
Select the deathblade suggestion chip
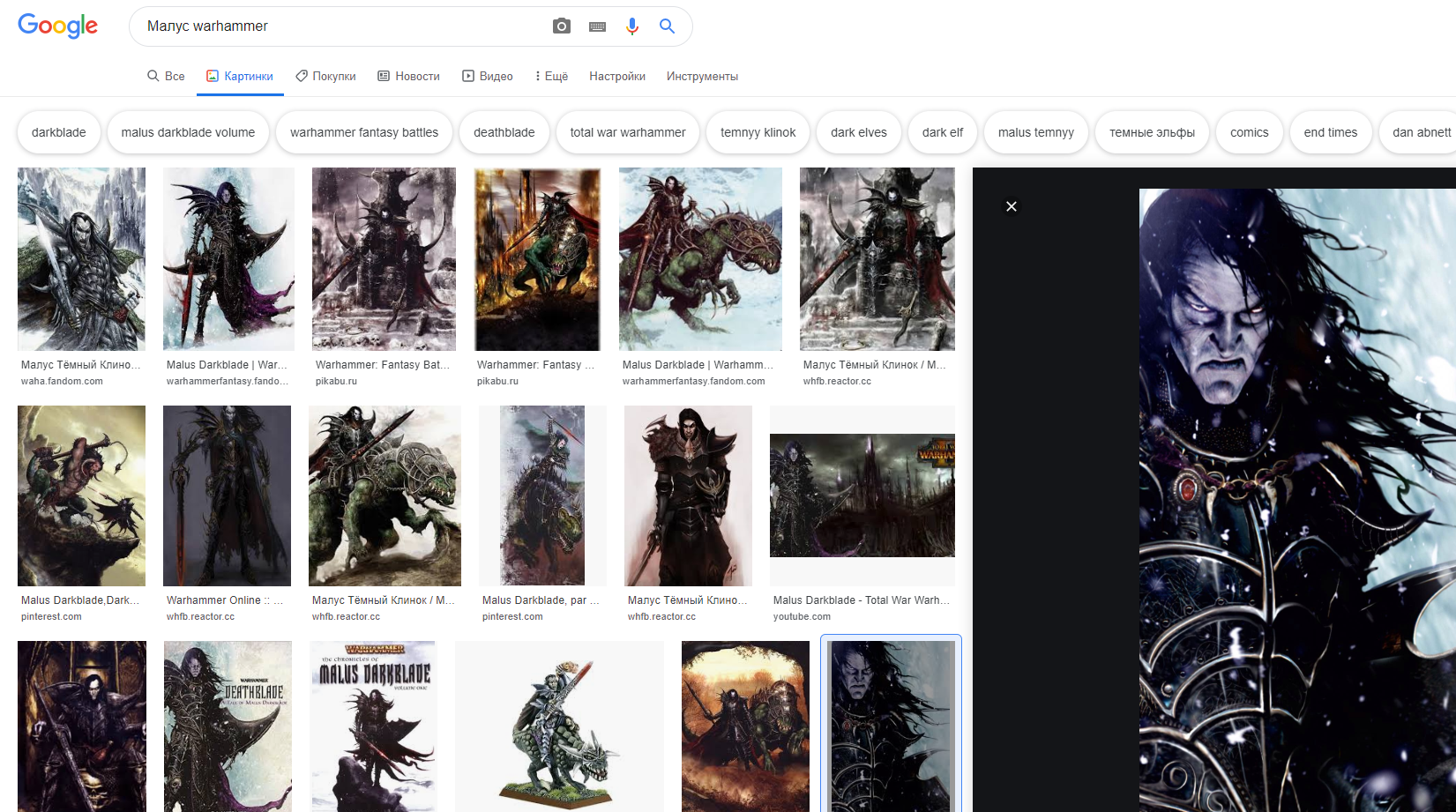click(x=504, y=132)
